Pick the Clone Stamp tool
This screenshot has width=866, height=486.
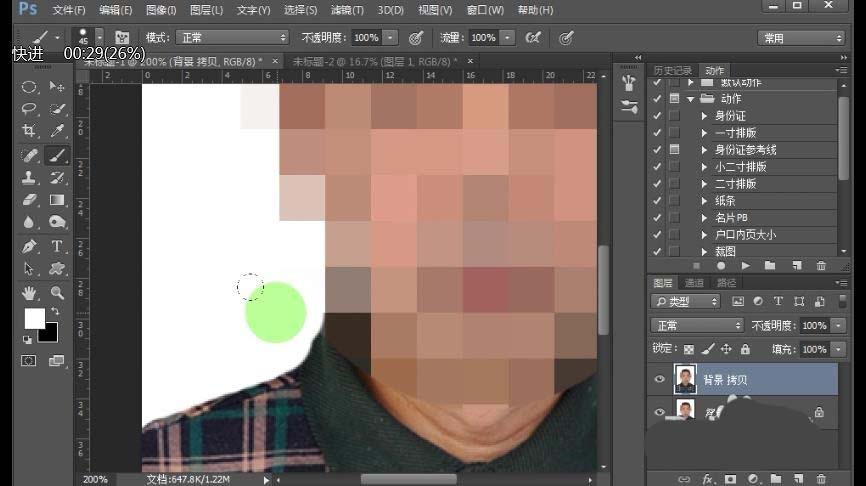(x=29, y=177)
